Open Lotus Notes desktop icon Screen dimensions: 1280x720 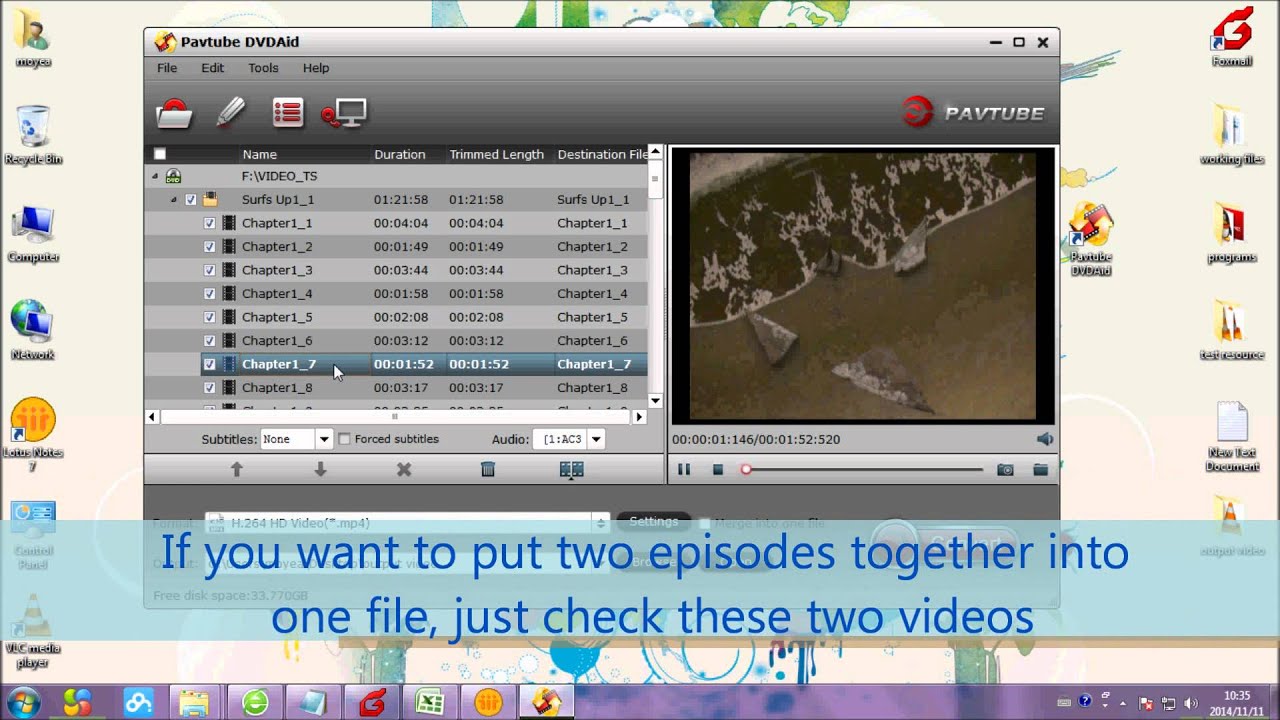coord(33,435)
